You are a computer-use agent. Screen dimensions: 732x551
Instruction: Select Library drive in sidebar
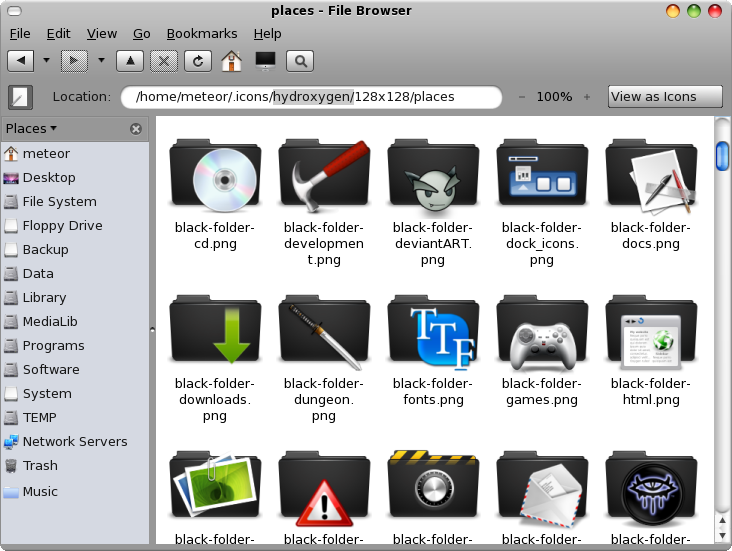point(75,297)
